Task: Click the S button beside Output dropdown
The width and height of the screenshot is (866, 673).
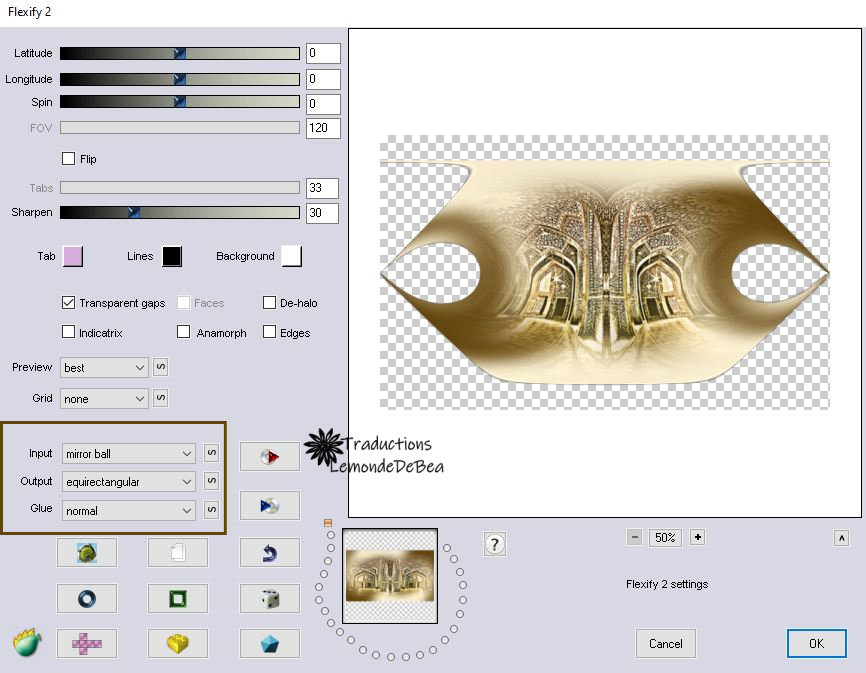Action: click(x=212, y=481)
